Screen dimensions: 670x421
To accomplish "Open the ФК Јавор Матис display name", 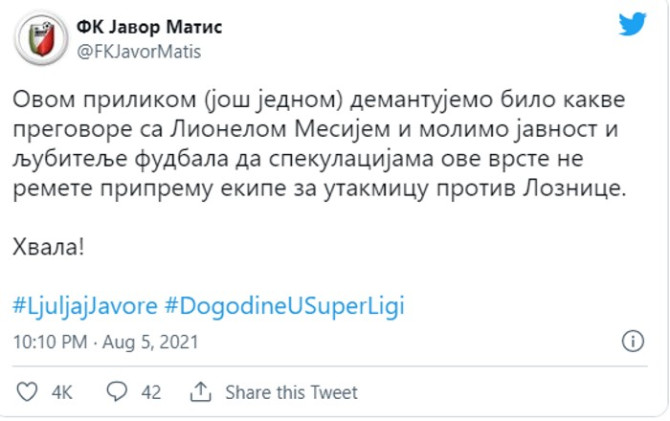I will coord(150,27).
